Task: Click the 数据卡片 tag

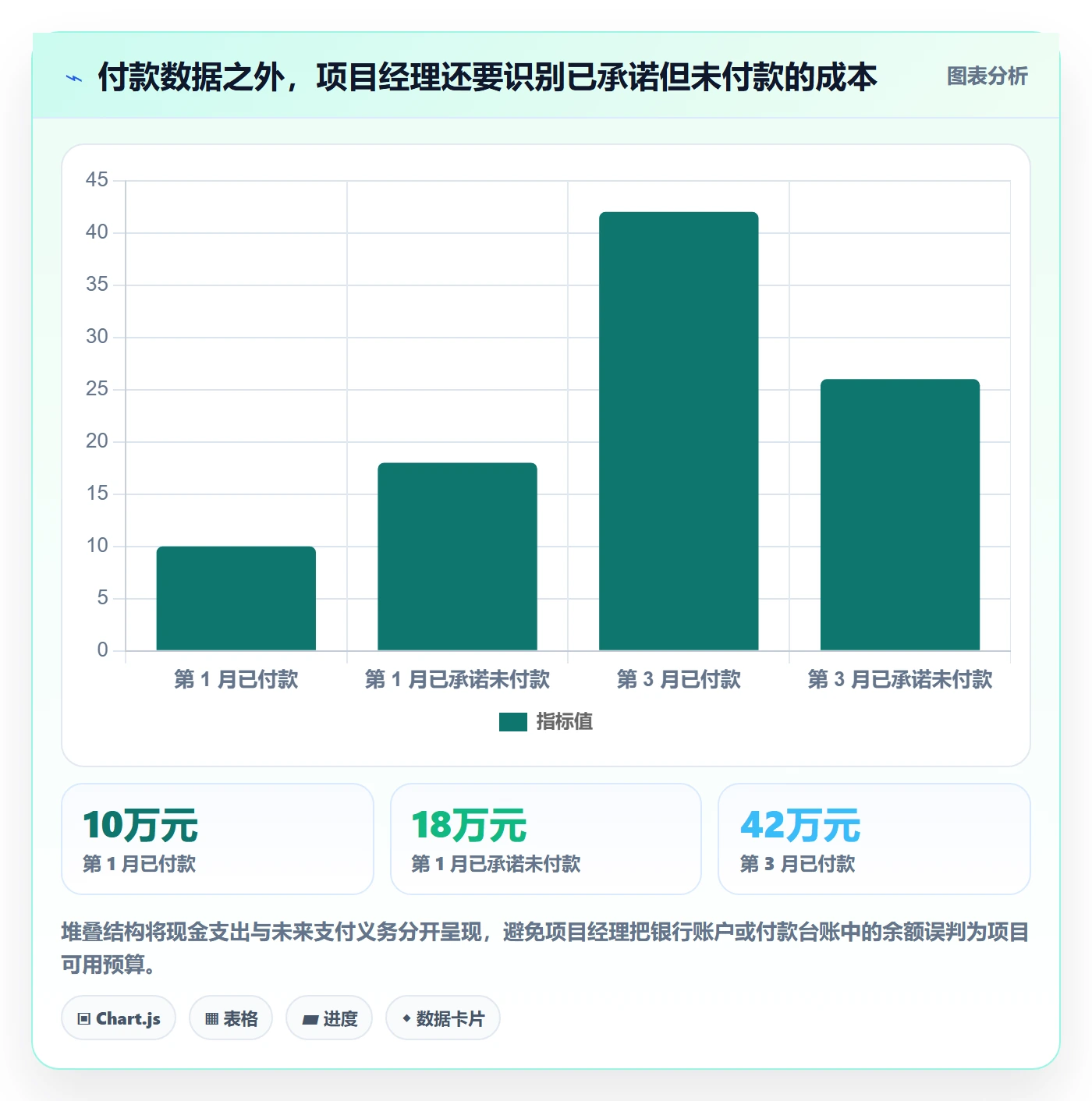Action: tap(443, 1018)
